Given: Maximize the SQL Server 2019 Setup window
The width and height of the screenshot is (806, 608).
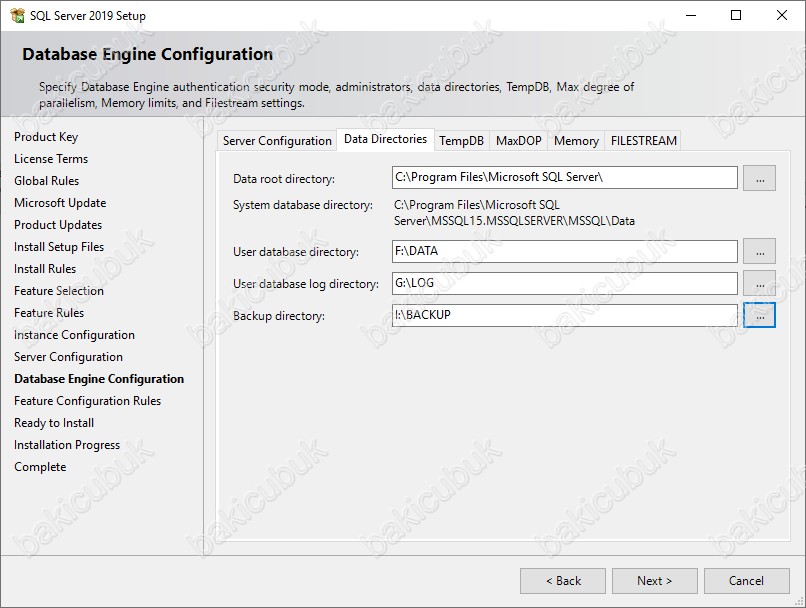Looking at the screenshot, I should [736, 15].
